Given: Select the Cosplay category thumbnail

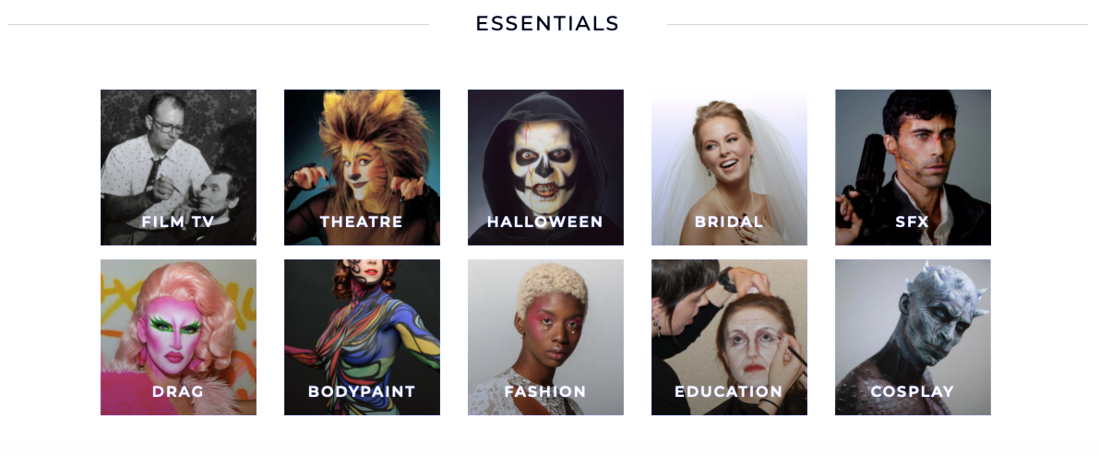Looking at the screenshot, I should click(x=913, y=337).
